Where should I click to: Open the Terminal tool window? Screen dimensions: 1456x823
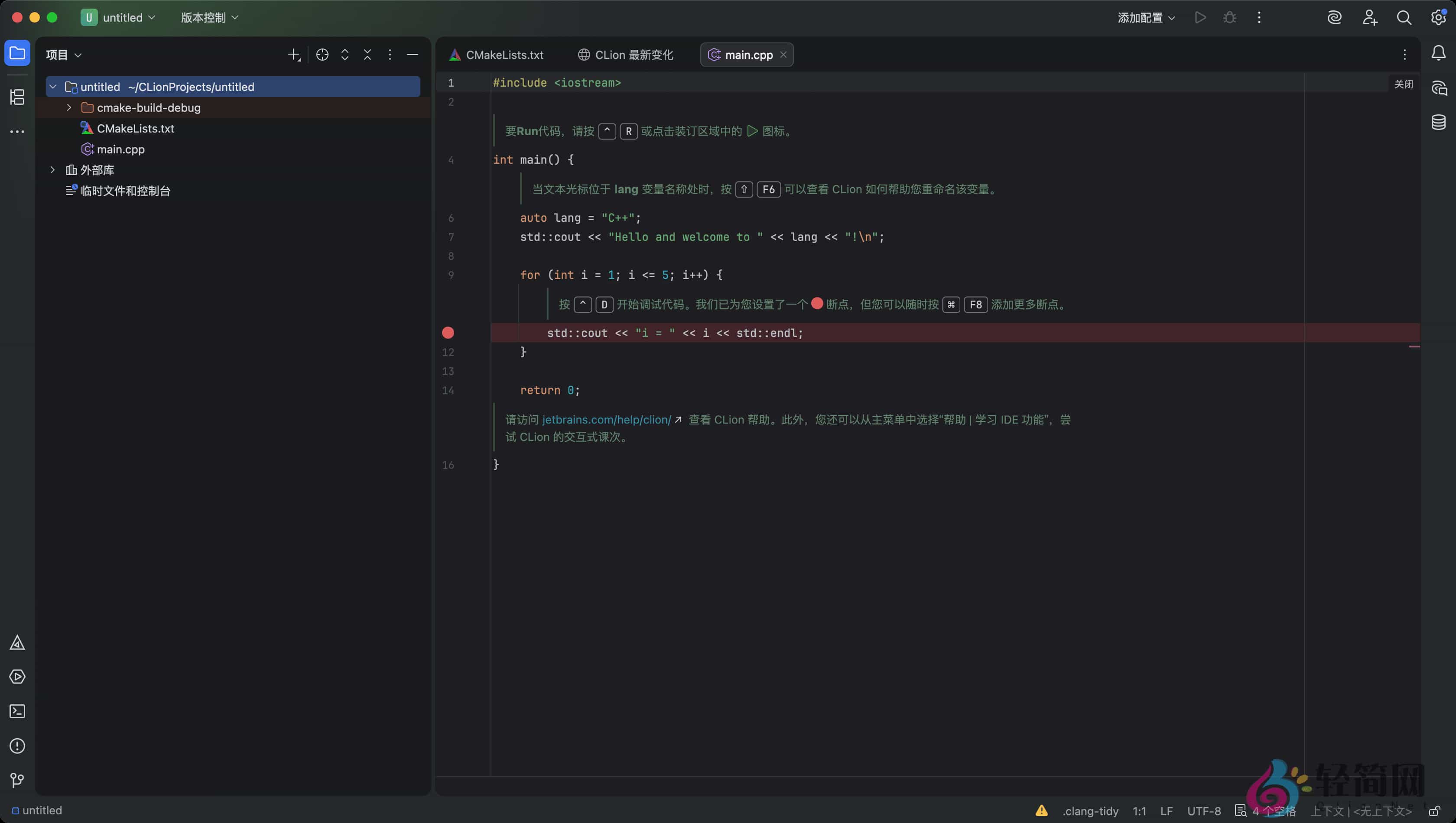click(x=17, y=711)
